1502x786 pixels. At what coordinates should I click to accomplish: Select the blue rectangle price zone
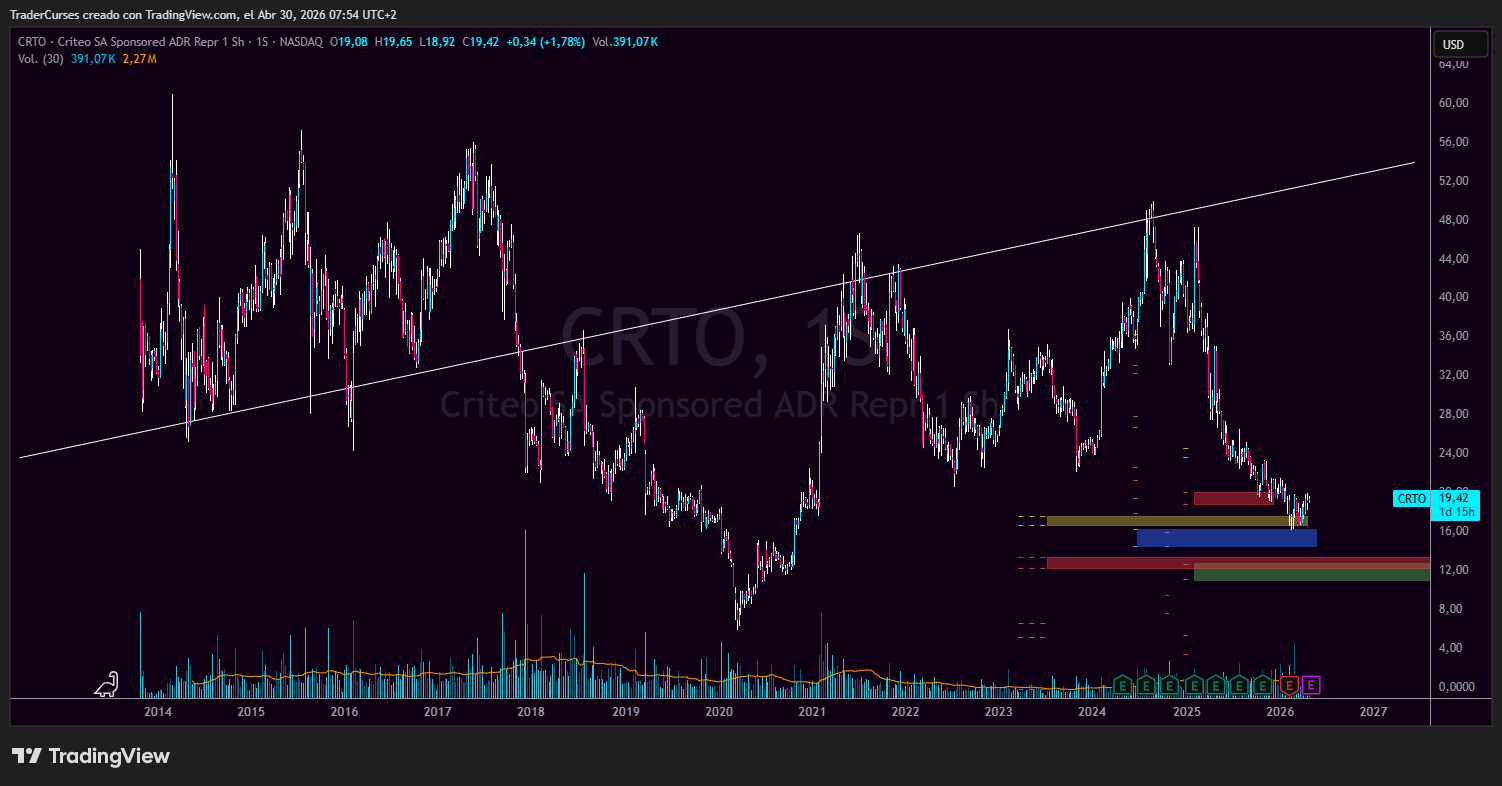click(1226, 538)
